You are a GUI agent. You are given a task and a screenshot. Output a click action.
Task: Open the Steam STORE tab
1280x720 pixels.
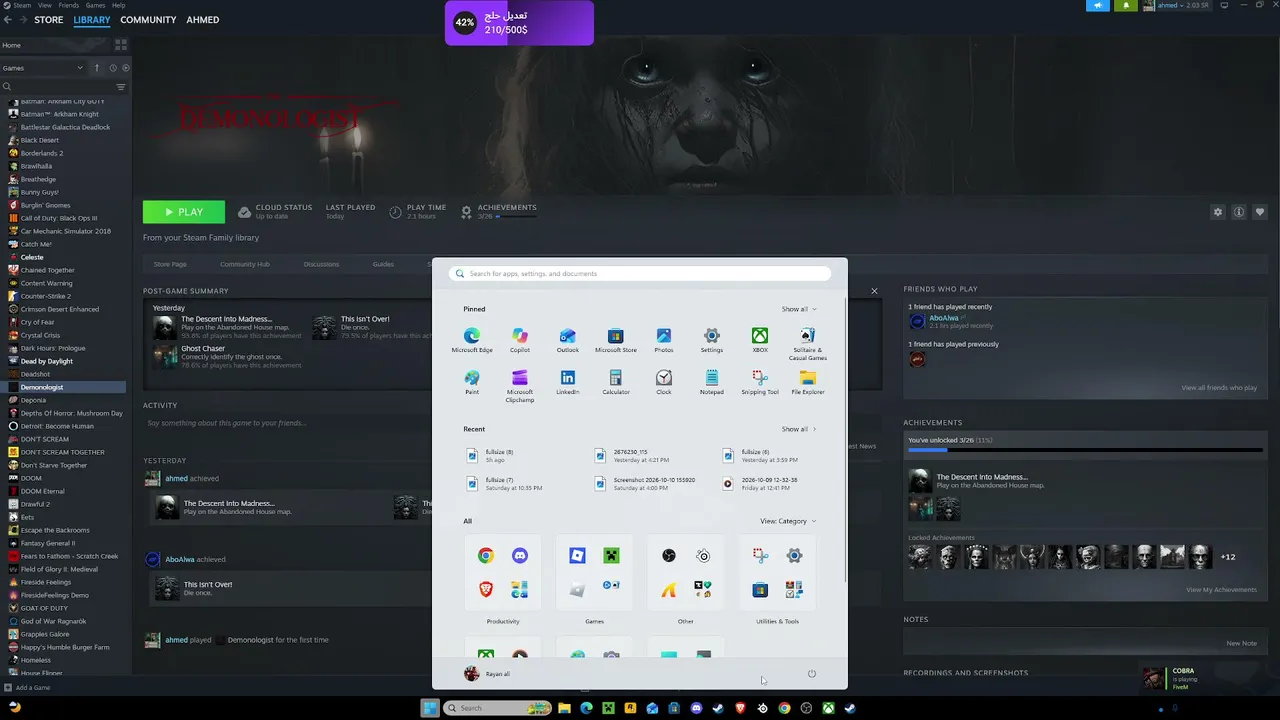(x=48, y=20)
